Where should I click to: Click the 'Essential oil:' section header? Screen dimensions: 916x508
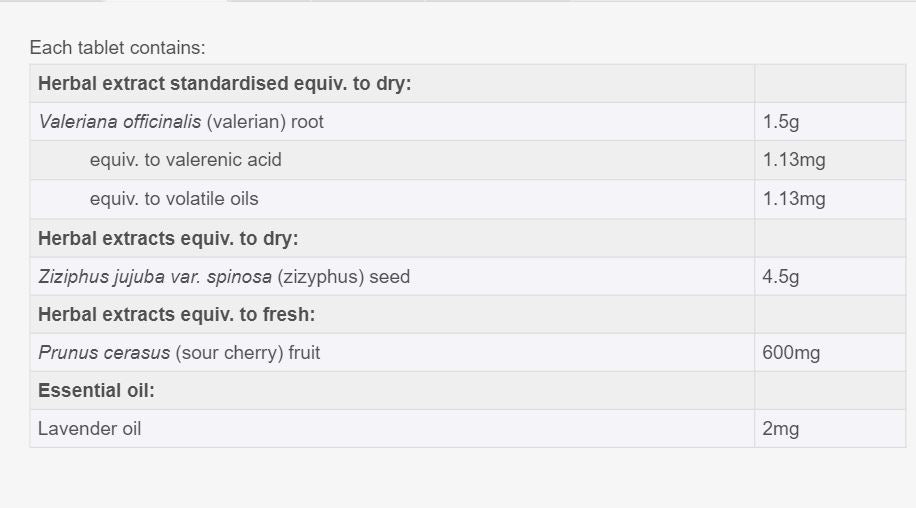(96, 391)
